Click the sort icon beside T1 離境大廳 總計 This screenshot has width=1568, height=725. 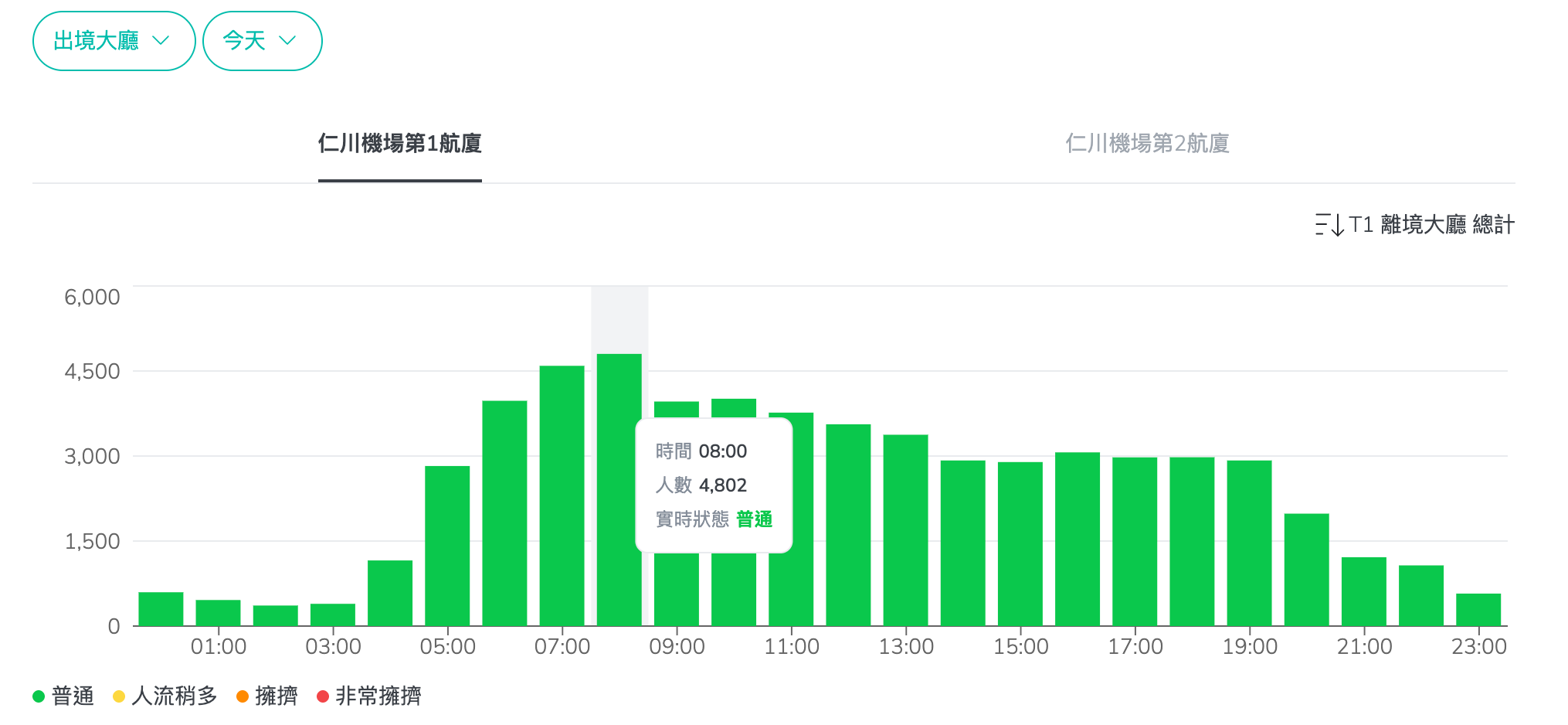(1329, 225)
